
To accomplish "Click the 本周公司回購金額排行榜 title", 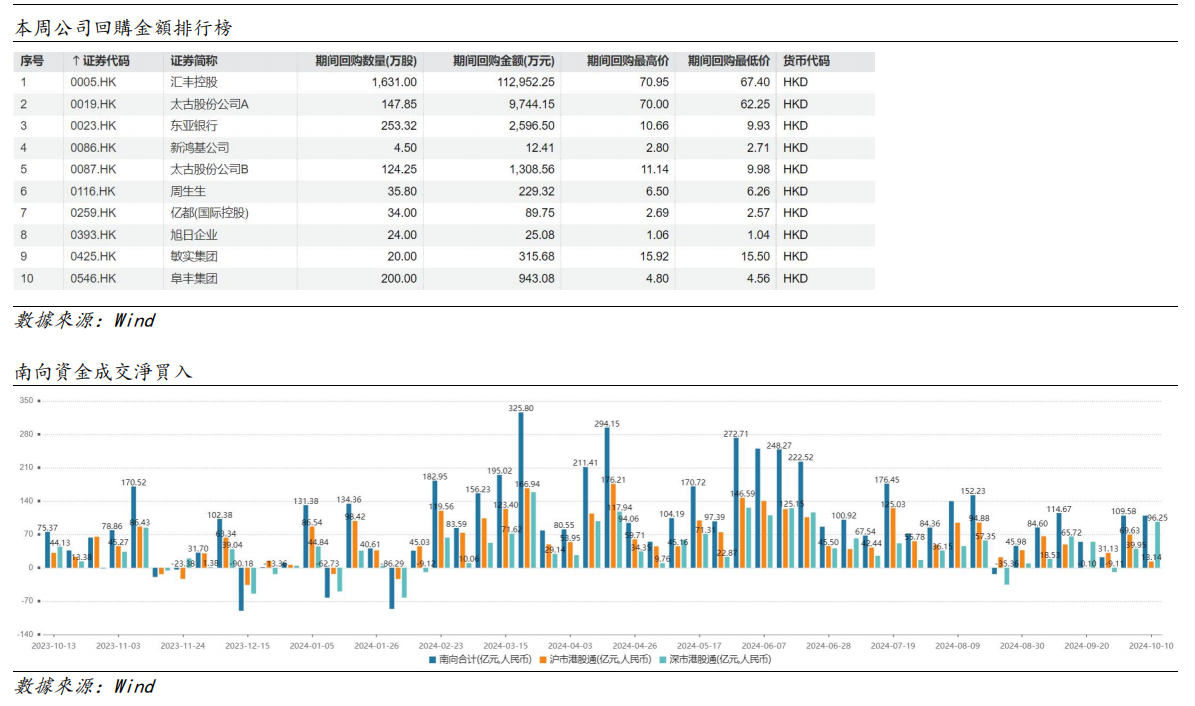I will coord(123,28).
